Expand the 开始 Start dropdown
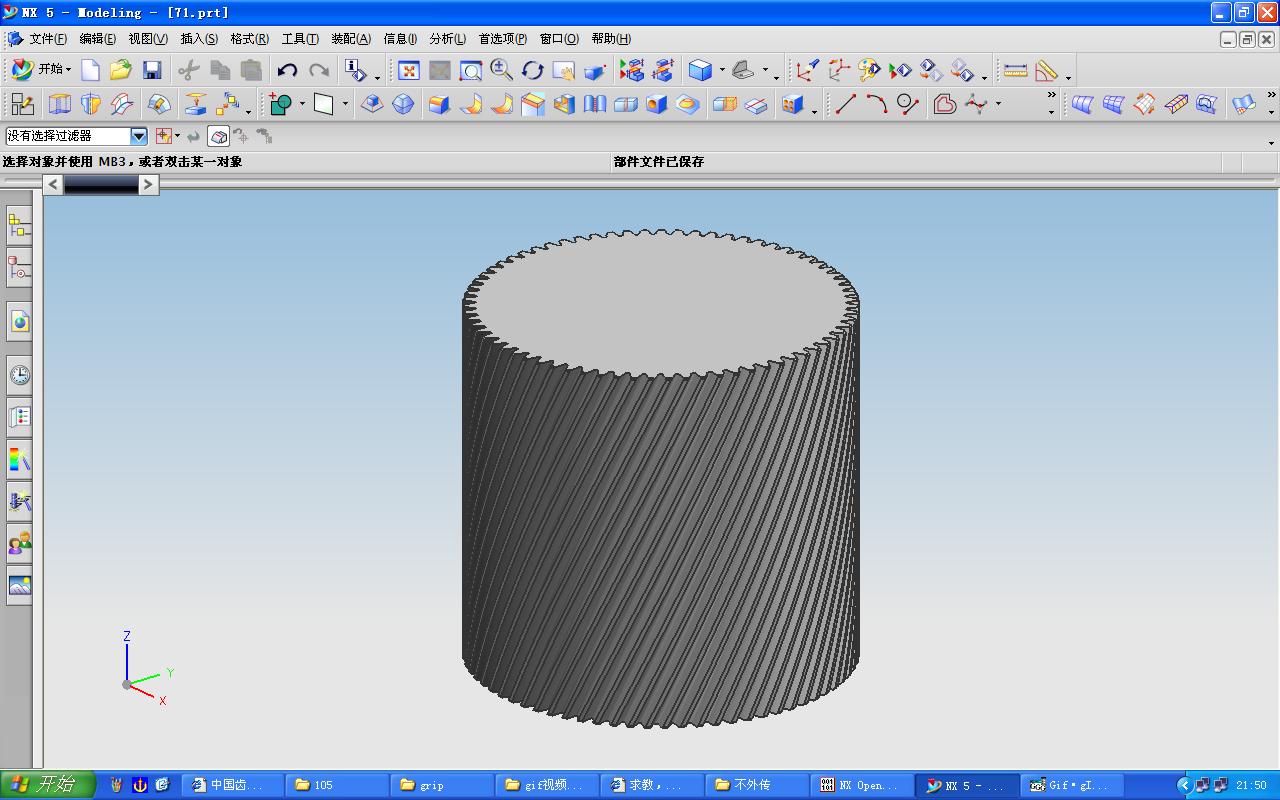Screen dimensions: 1280x800 41,70
